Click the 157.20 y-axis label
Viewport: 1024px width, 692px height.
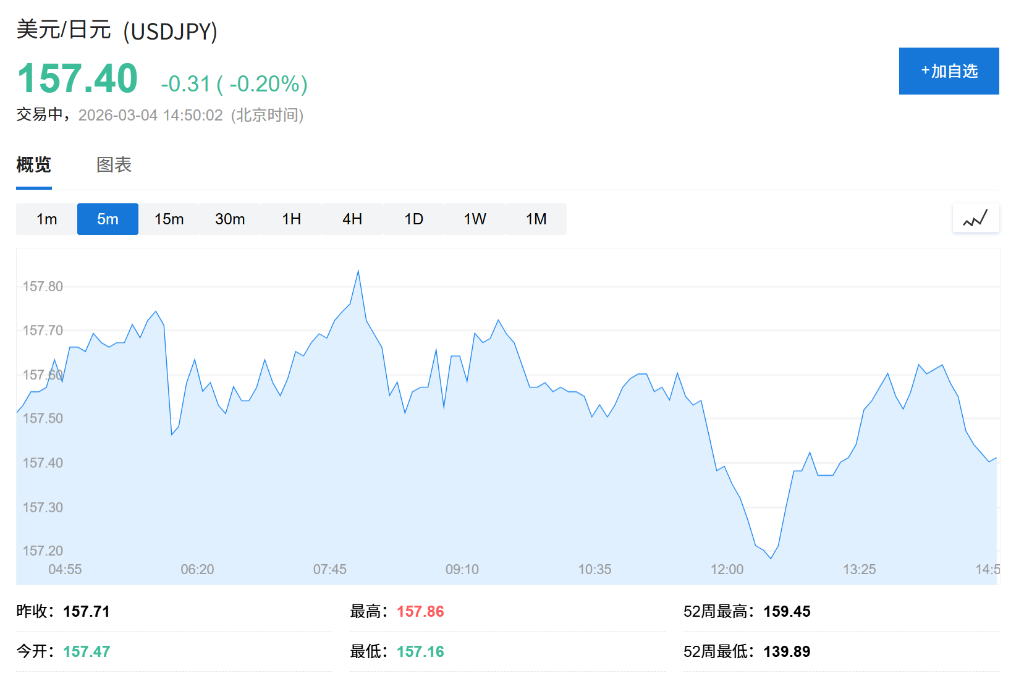coord(43,551)
